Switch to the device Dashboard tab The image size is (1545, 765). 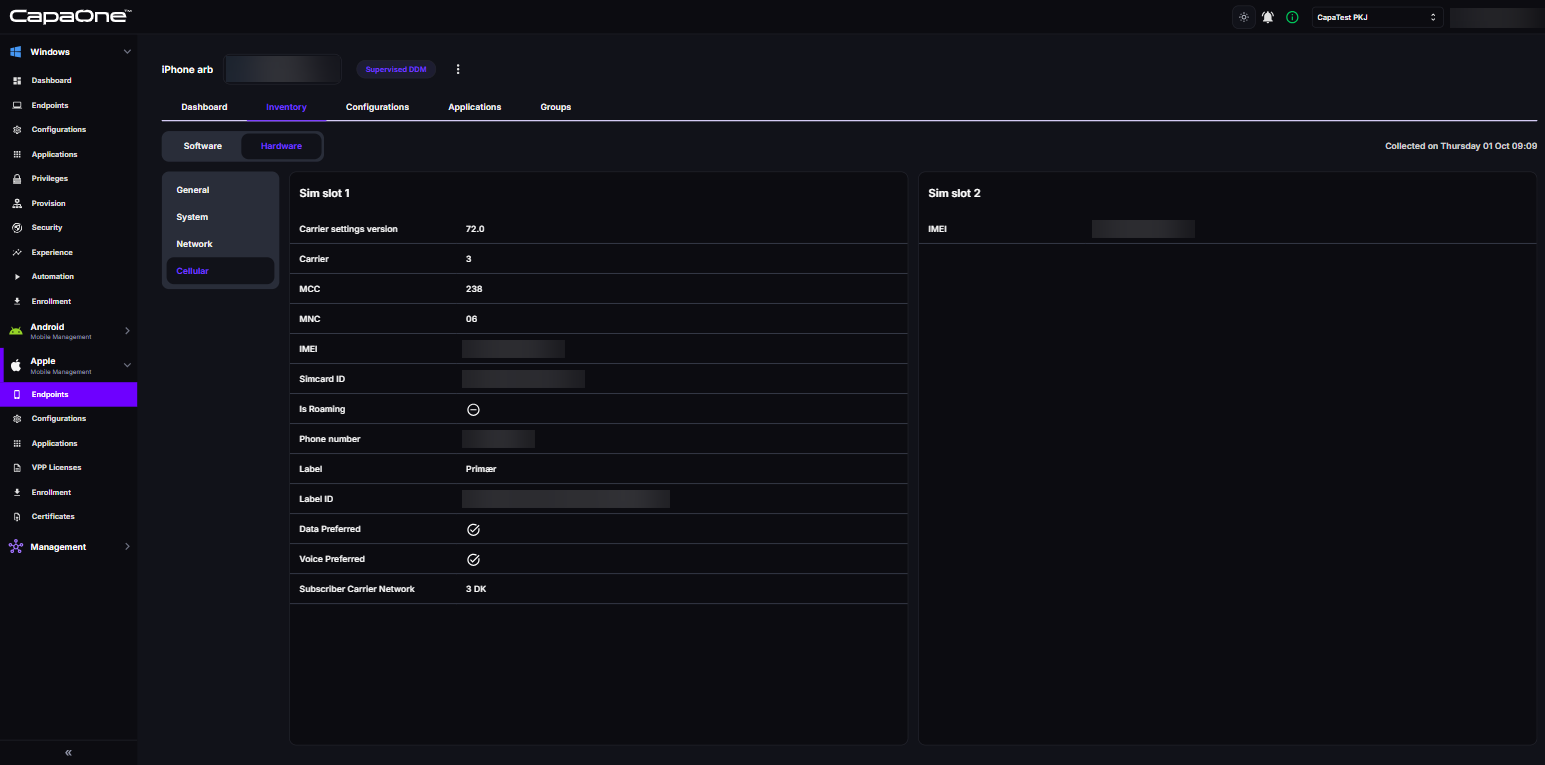204,107
